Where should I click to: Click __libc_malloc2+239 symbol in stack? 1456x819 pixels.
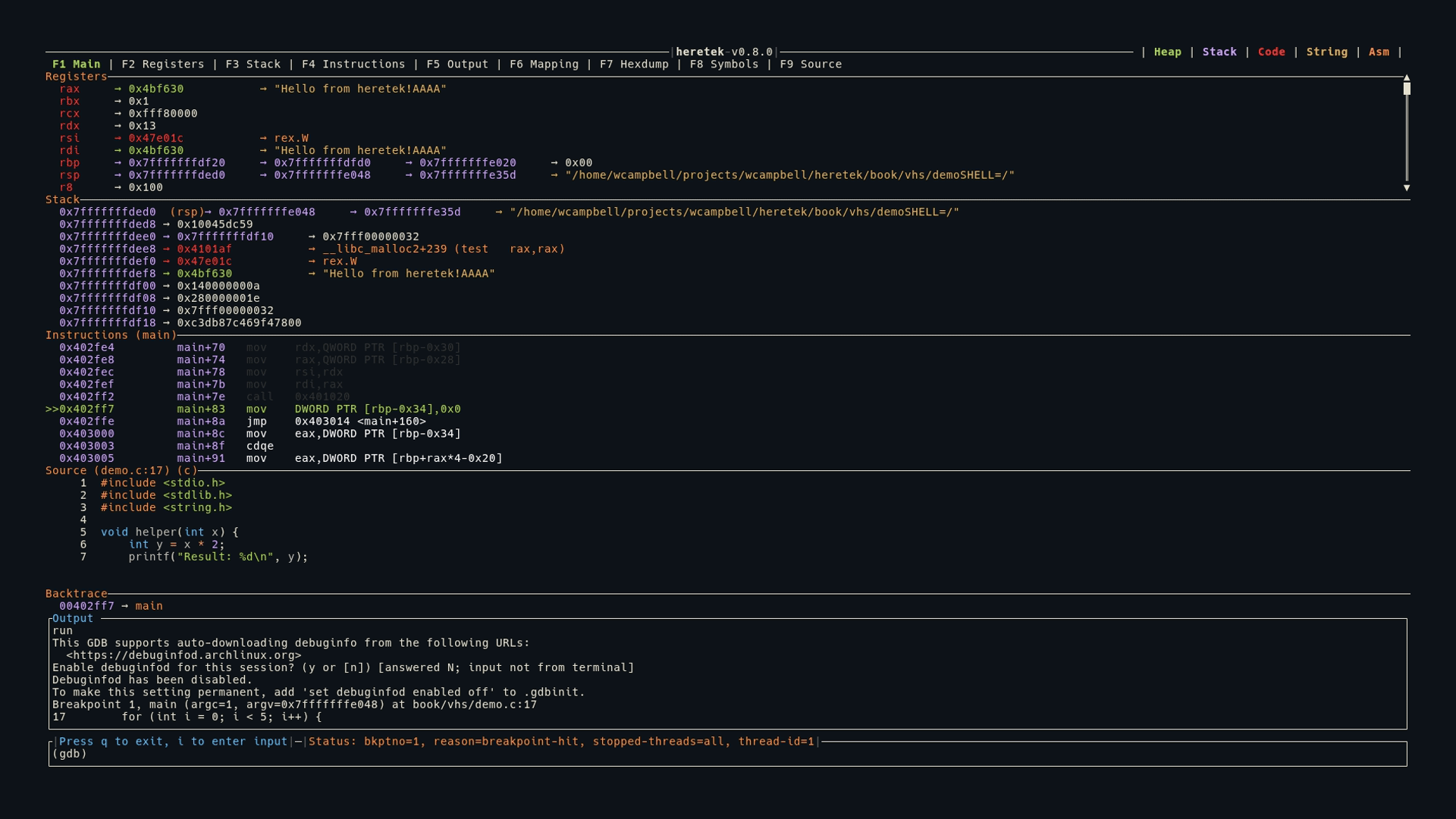444,249
